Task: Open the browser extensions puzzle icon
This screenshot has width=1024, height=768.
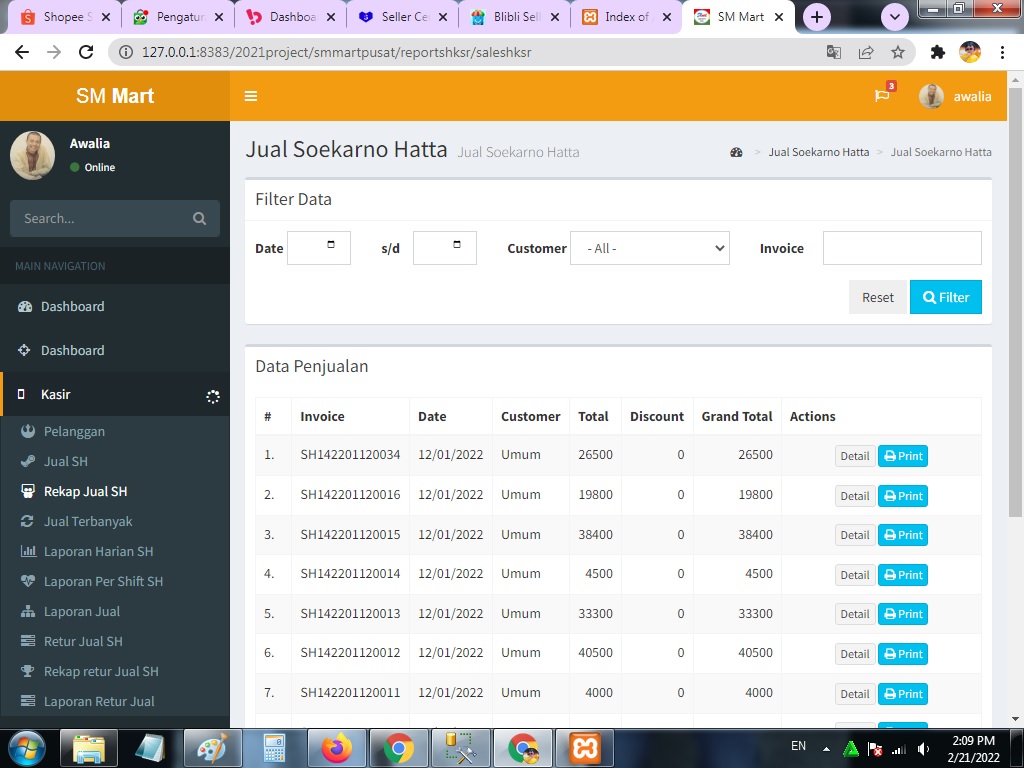Action: tap(937, 52)
